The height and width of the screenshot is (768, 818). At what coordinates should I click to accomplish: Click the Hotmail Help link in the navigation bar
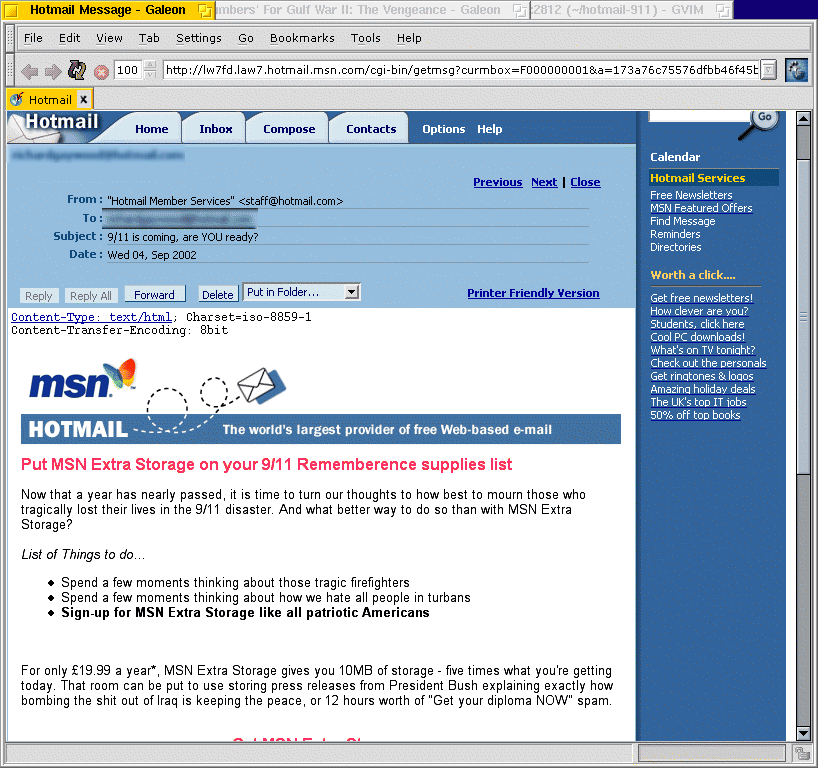[x=489, y=129]
